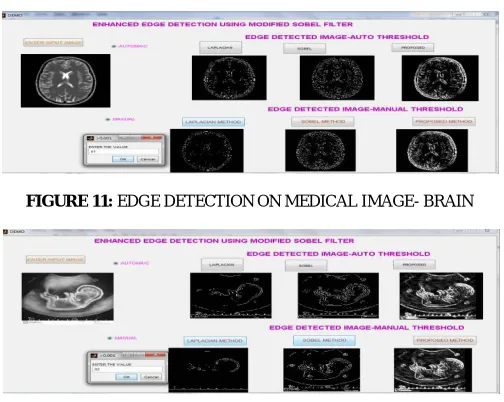The image size is (504, 402).
Task: Click the FIGURE 11 caption text
Action: tap(250, 201)
